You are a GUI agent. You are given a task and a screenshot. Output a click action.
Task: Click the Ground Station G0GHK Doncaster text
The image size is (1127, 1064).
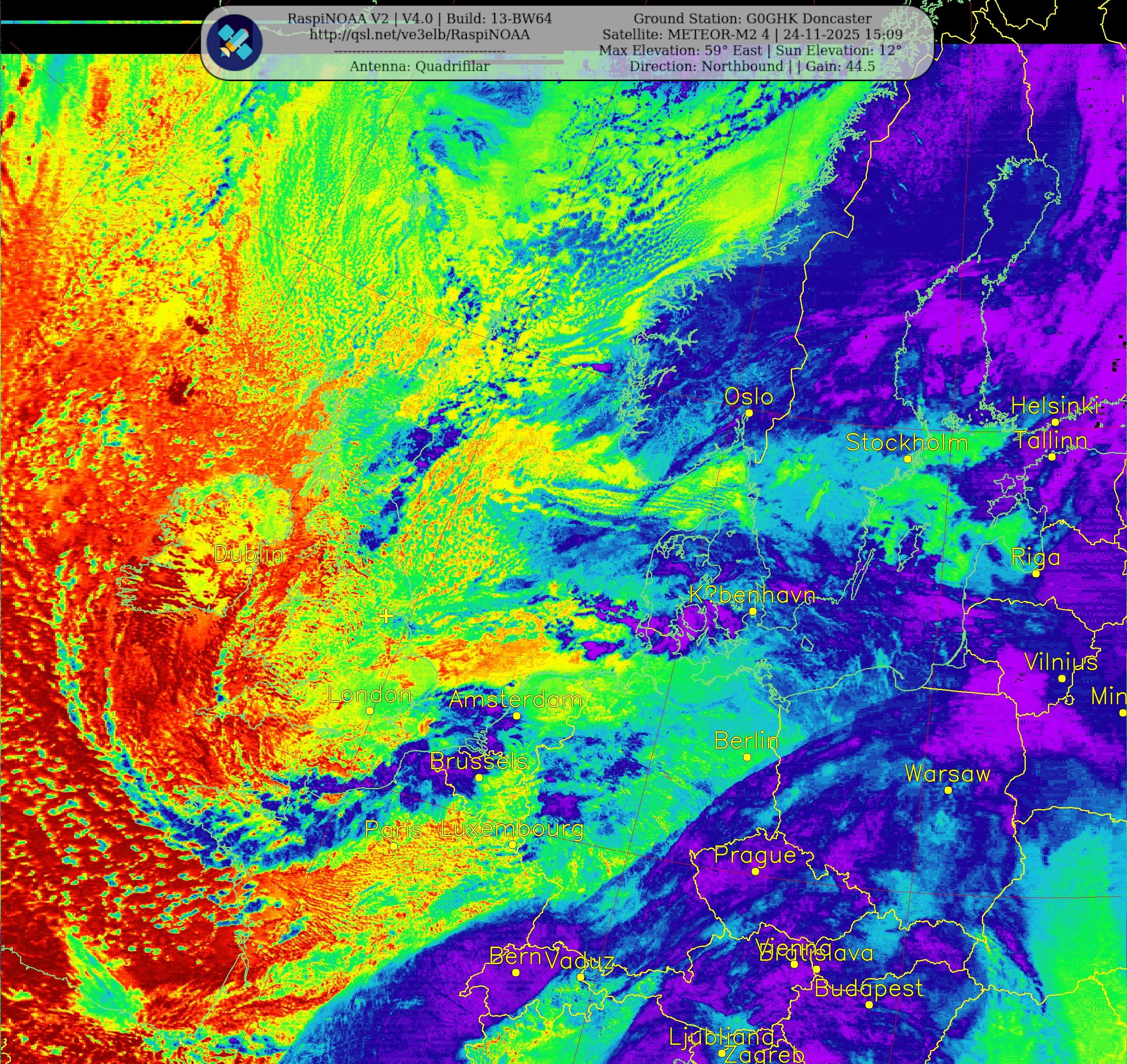(752, 19)
